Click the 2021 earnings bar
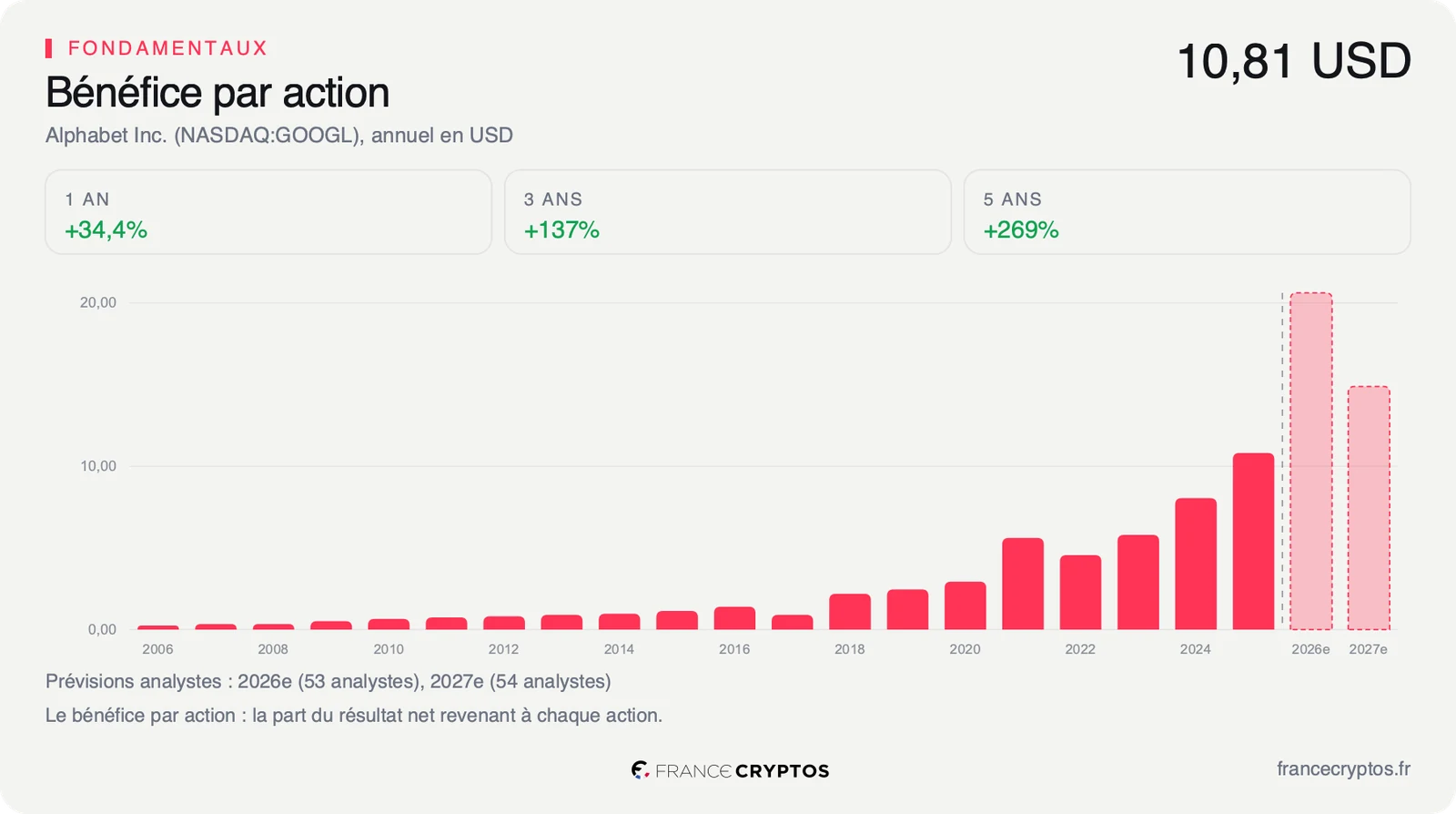1456x814 pixels. point(1023,584)
